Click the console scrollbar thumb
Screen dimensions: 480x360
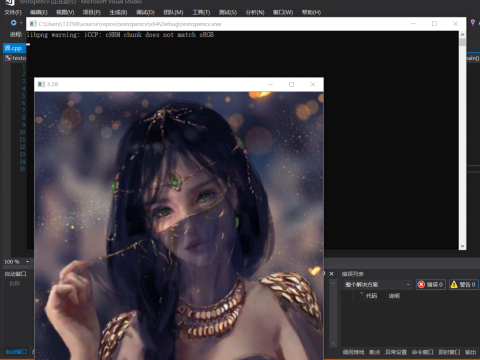pos(462,42)
